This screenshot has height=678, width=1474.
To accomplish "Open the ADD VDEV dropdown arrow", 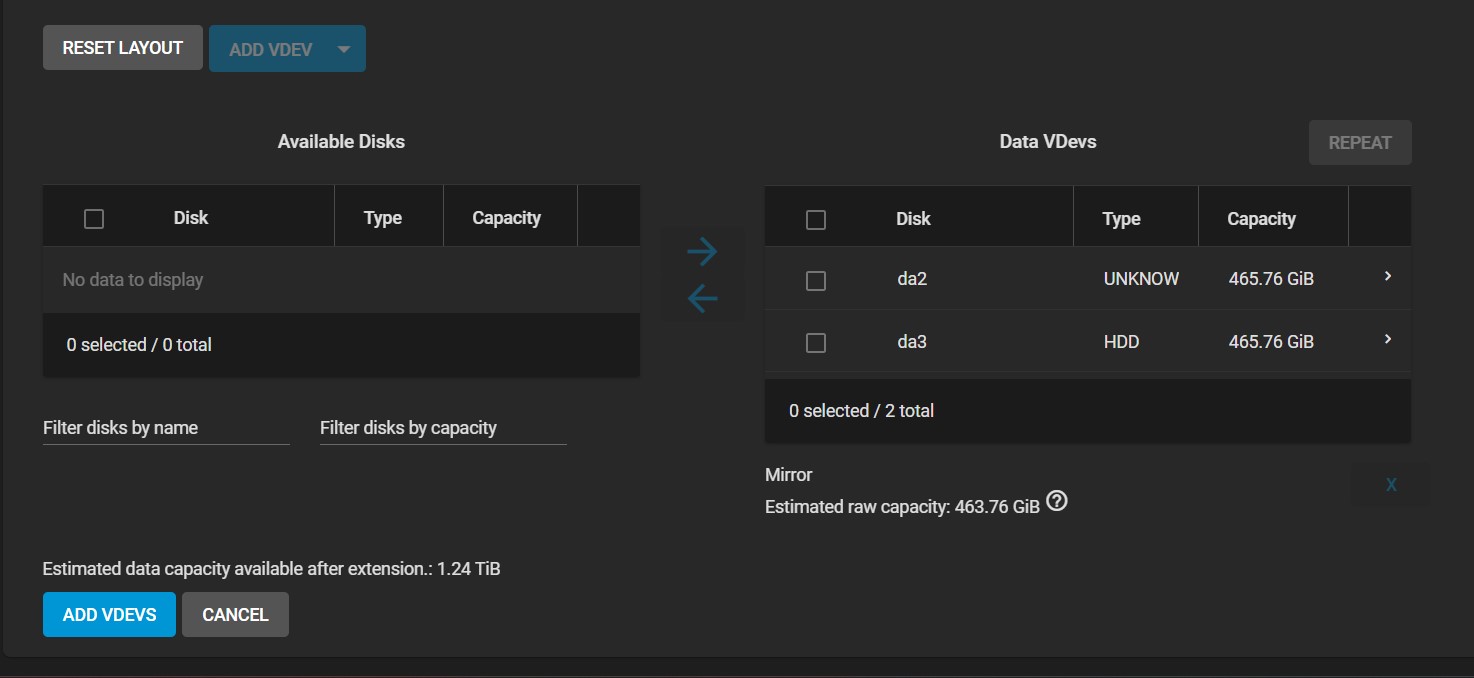I will (344, 49).
